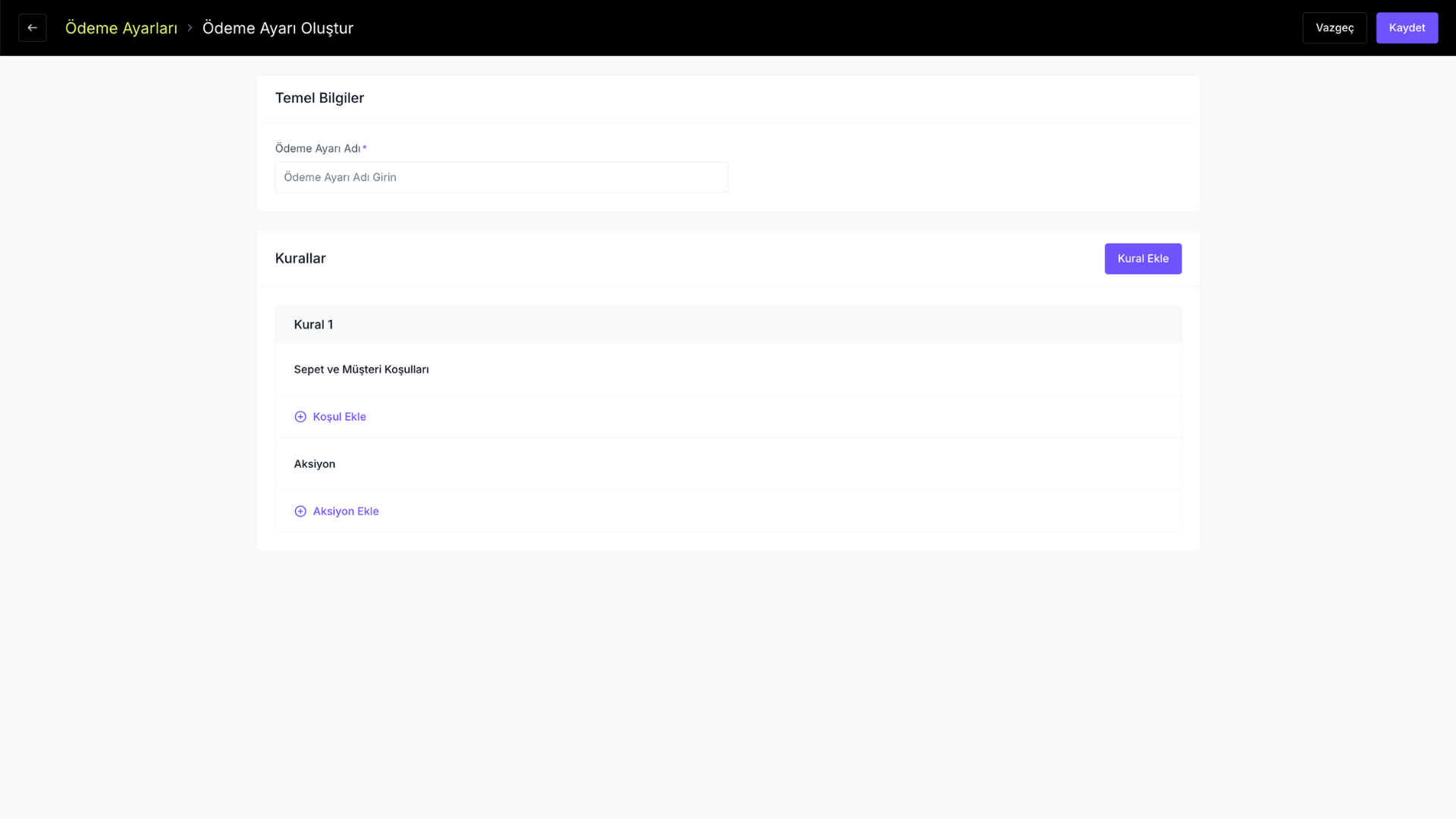Add a rule with Kural Ekle
Screen dimensions: 1456x819
pyautogui.click(x=1143, y=259)
